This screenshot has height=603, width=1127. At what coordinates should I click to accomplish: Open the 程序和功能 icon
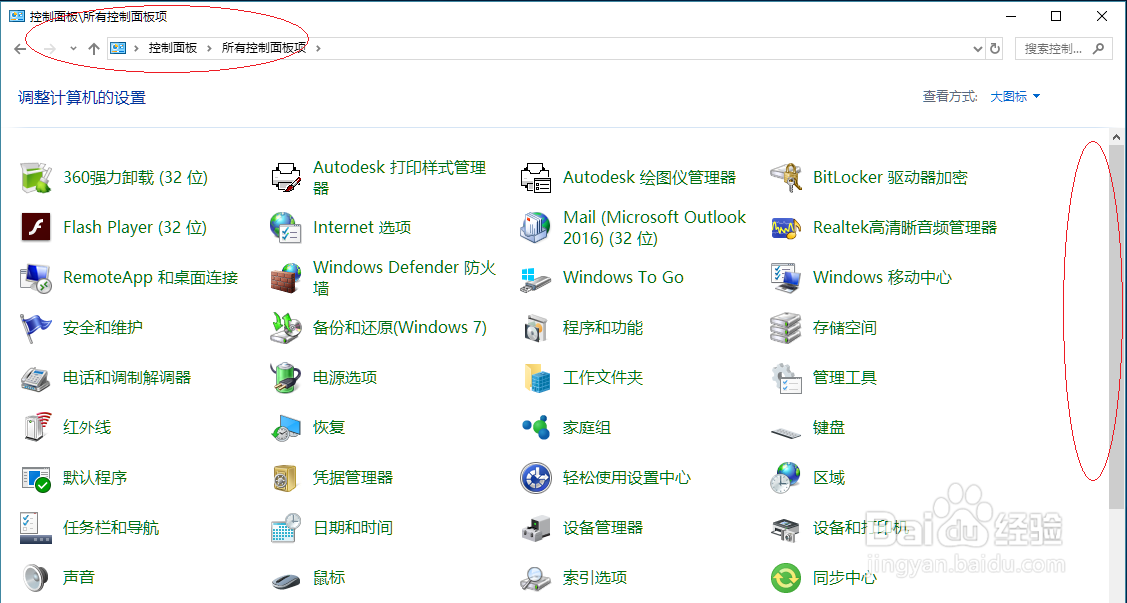tap(536, 328)
